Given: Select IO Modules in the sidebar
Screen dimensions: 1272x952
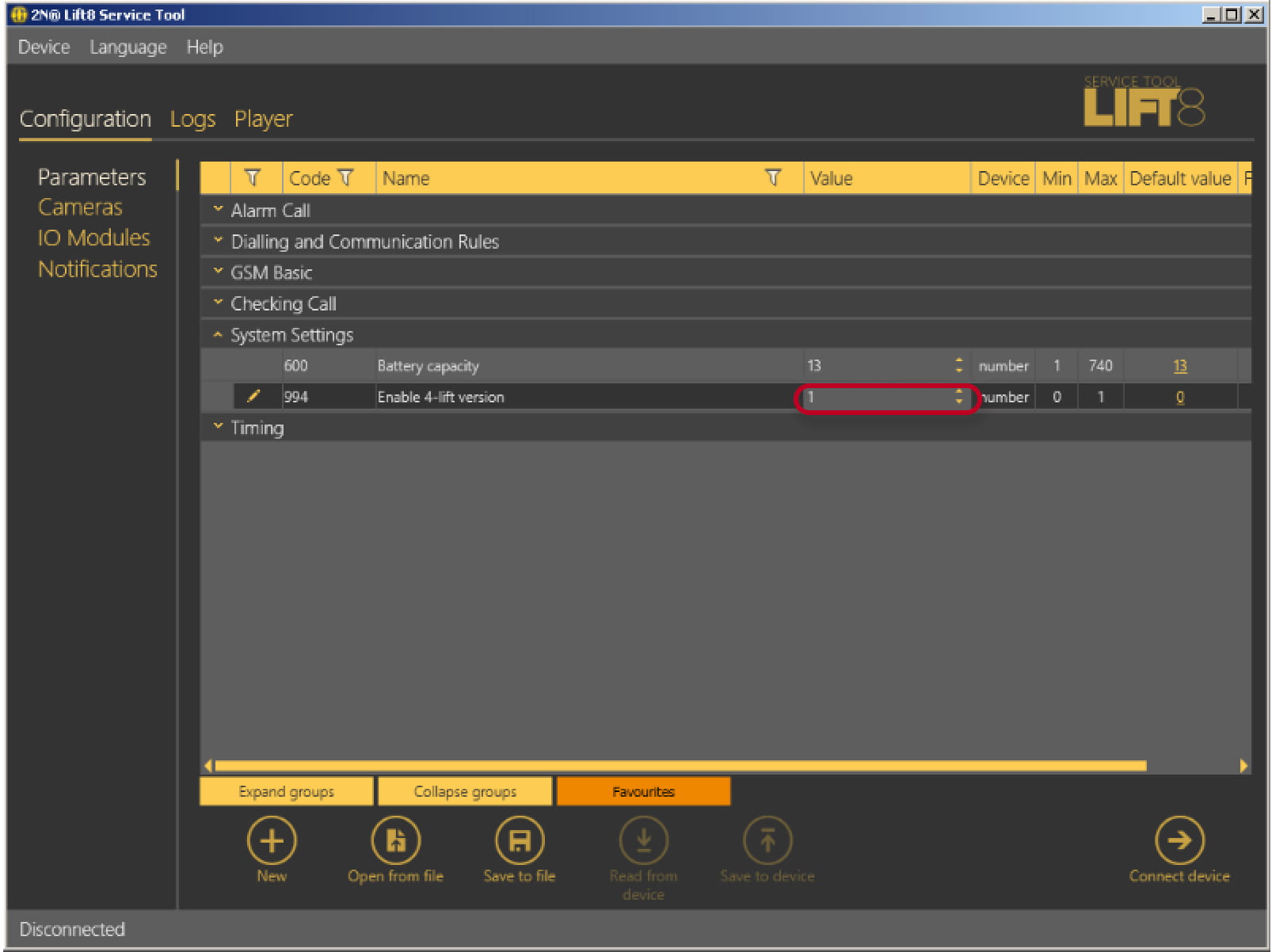Looking at the screenshot, I should pyautogui.click(x=93, y=238).
